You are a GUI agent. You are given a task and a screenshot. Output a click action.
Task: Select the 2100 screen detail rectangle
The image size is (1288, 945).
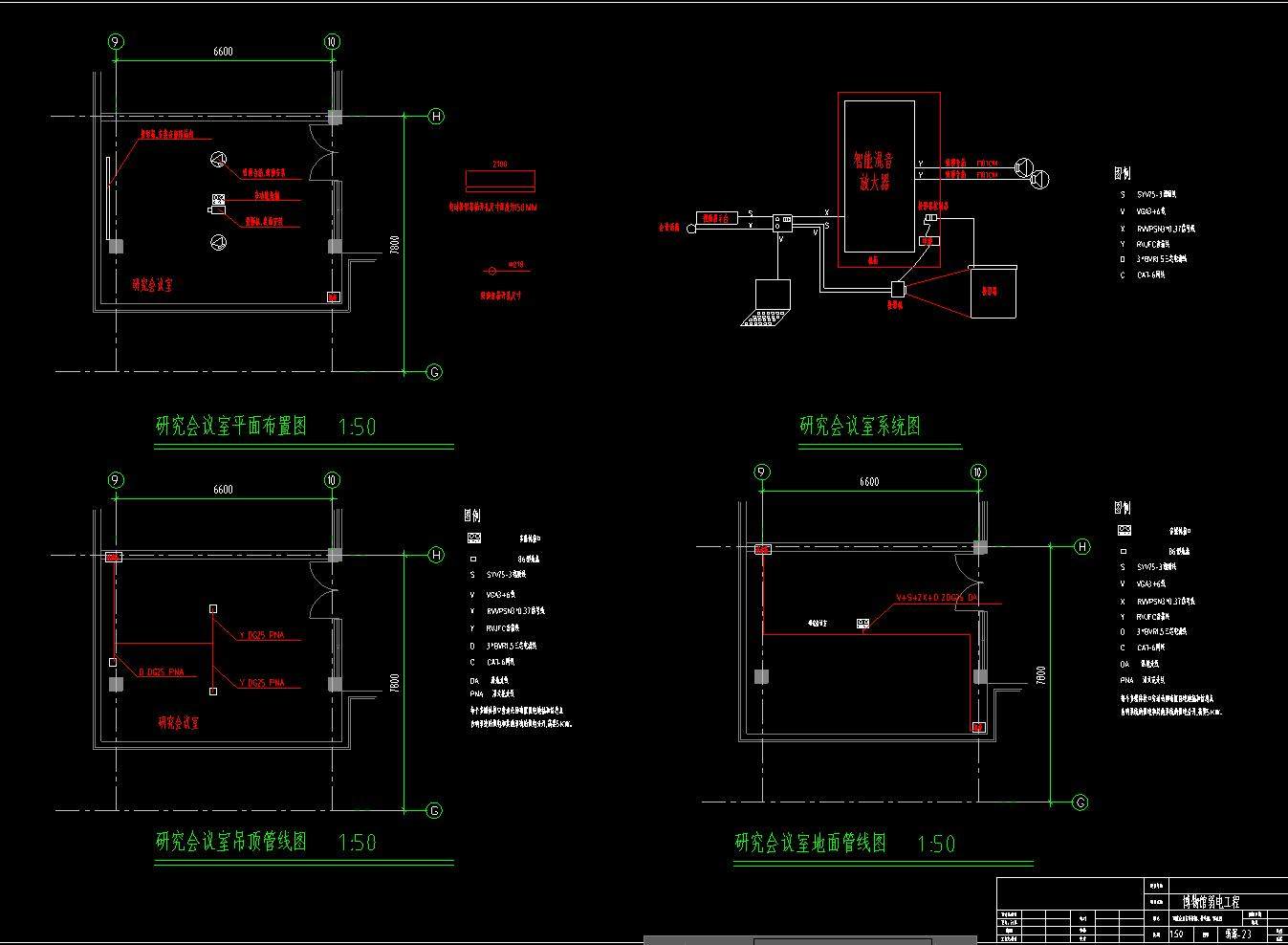click(x=499, y=180)
